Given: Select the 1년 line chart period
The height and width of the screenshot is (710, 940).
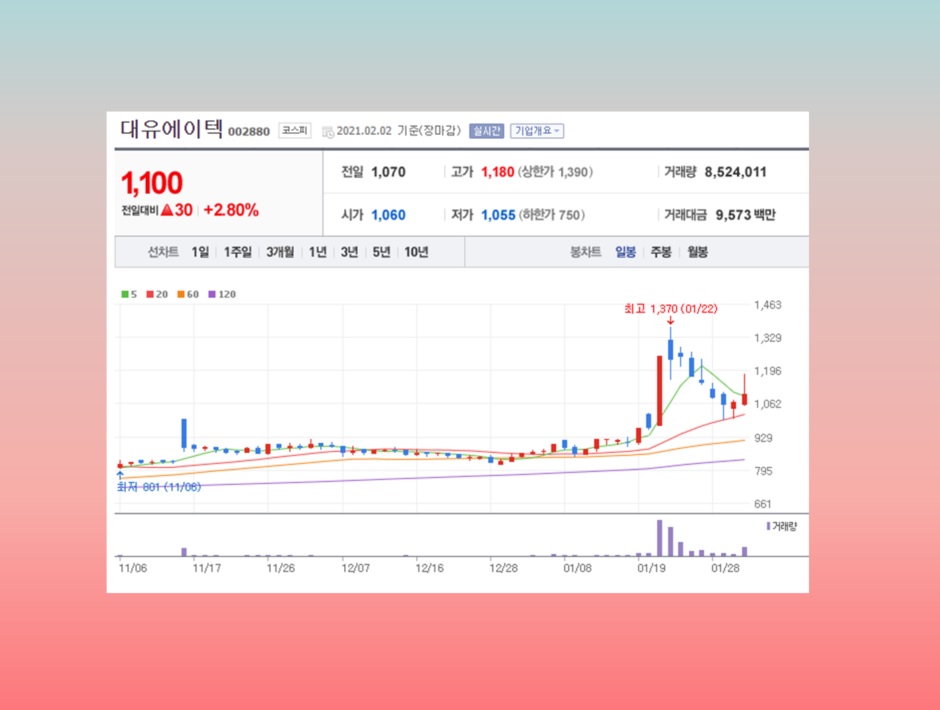Looking at the screenshot, I should [318, 252].
